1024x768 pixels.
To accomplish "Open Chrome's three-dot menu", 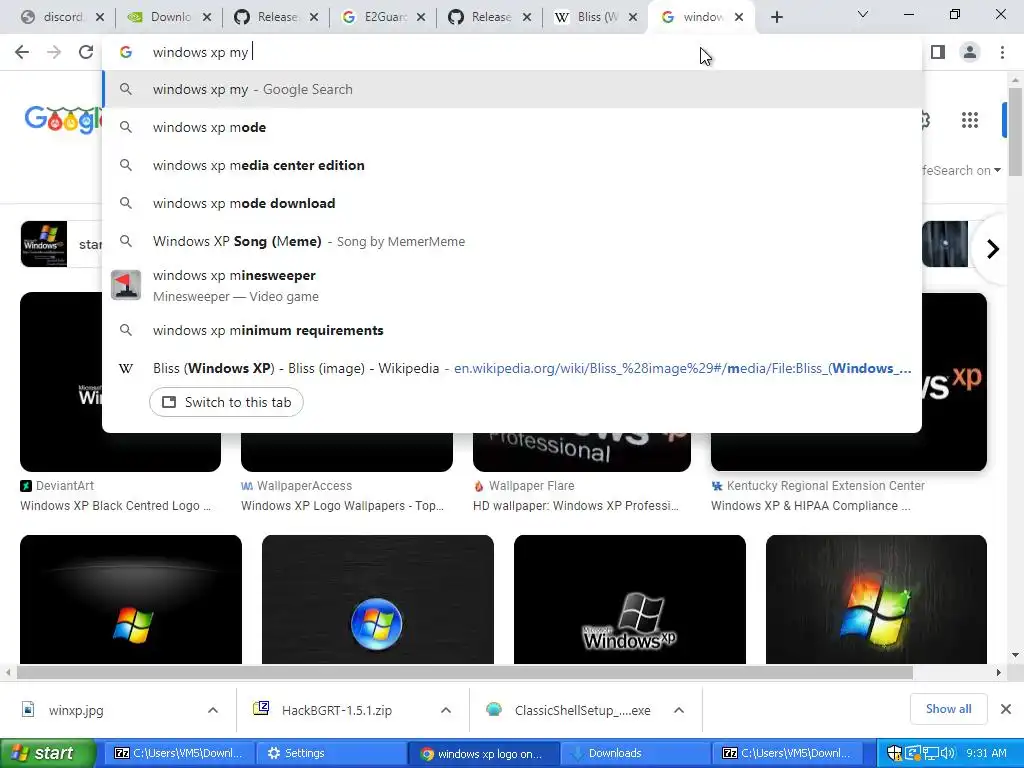I will tap(1002, 52).
